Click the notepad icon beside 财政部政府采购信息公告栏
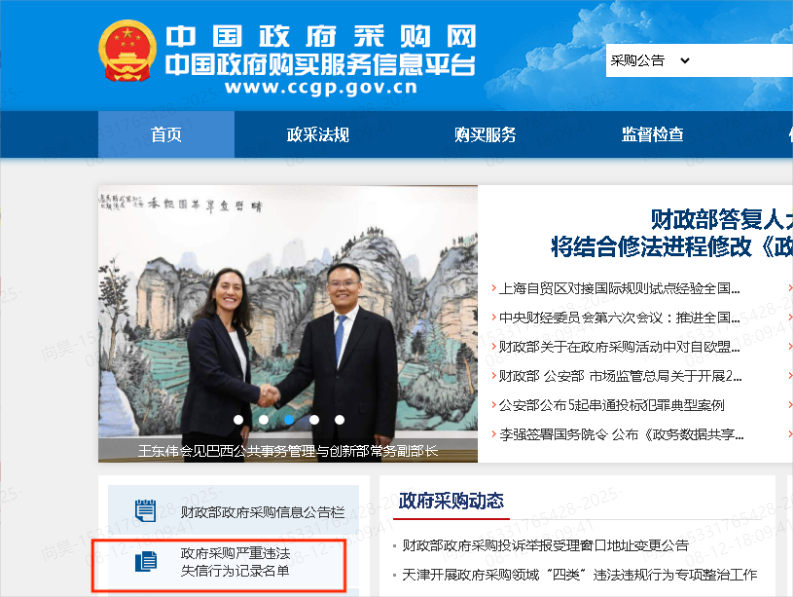793x597 pixels. (146, 510)
